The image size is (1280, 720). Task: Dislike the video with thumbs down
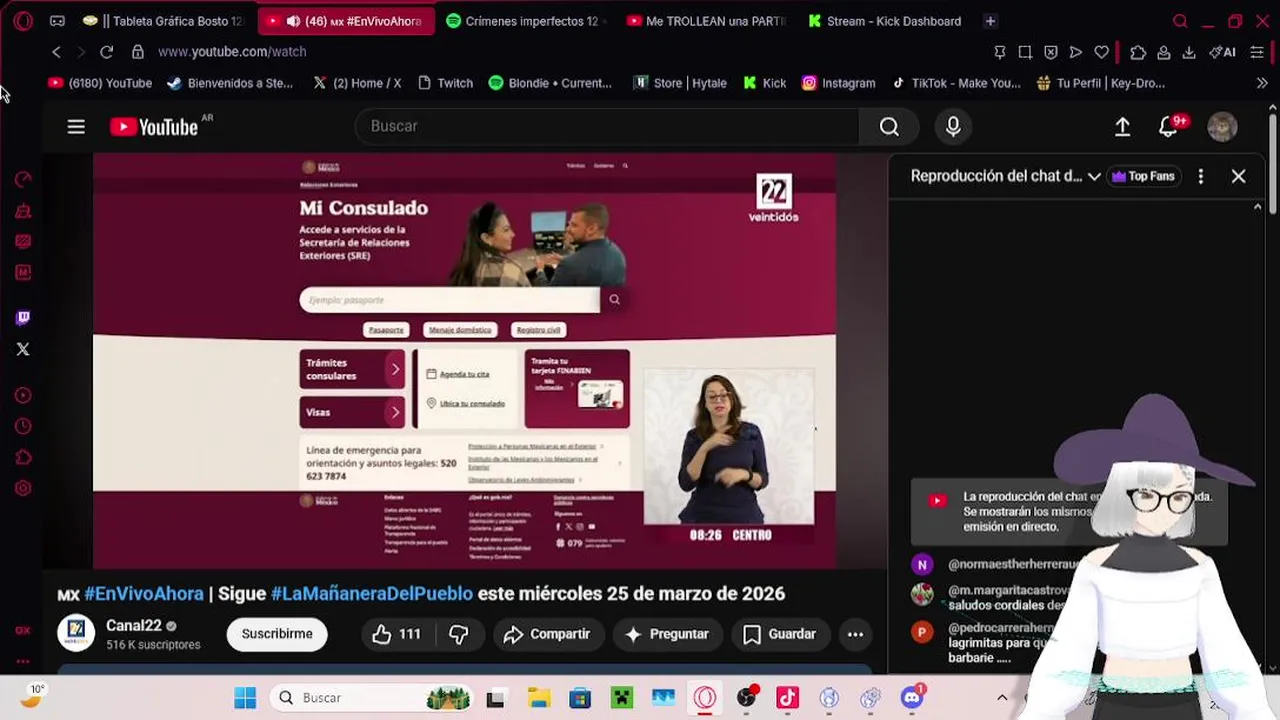[x=459, y=634]
